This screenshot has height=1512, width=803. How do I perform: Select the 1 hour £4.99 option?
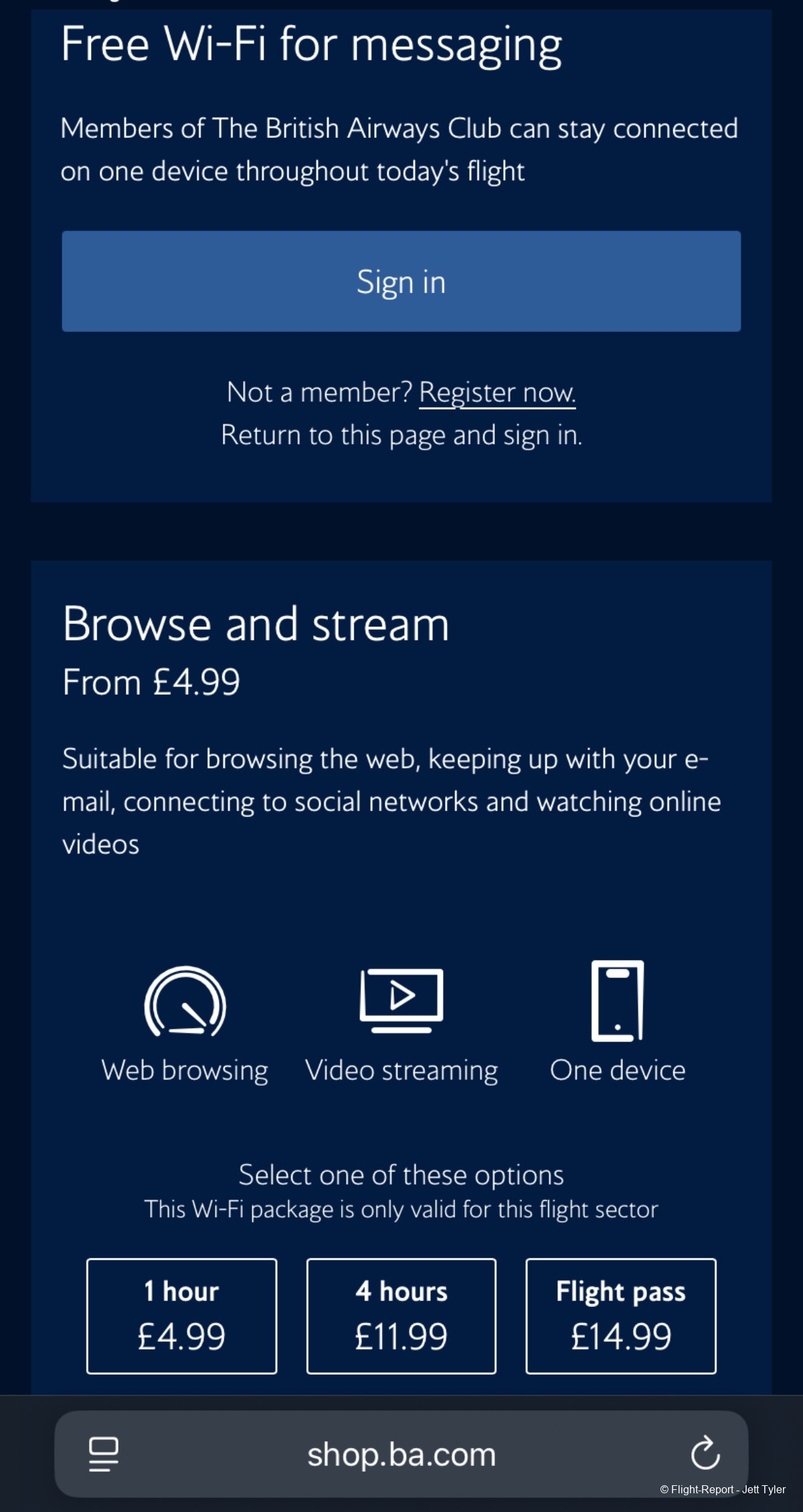(181, 1316)
